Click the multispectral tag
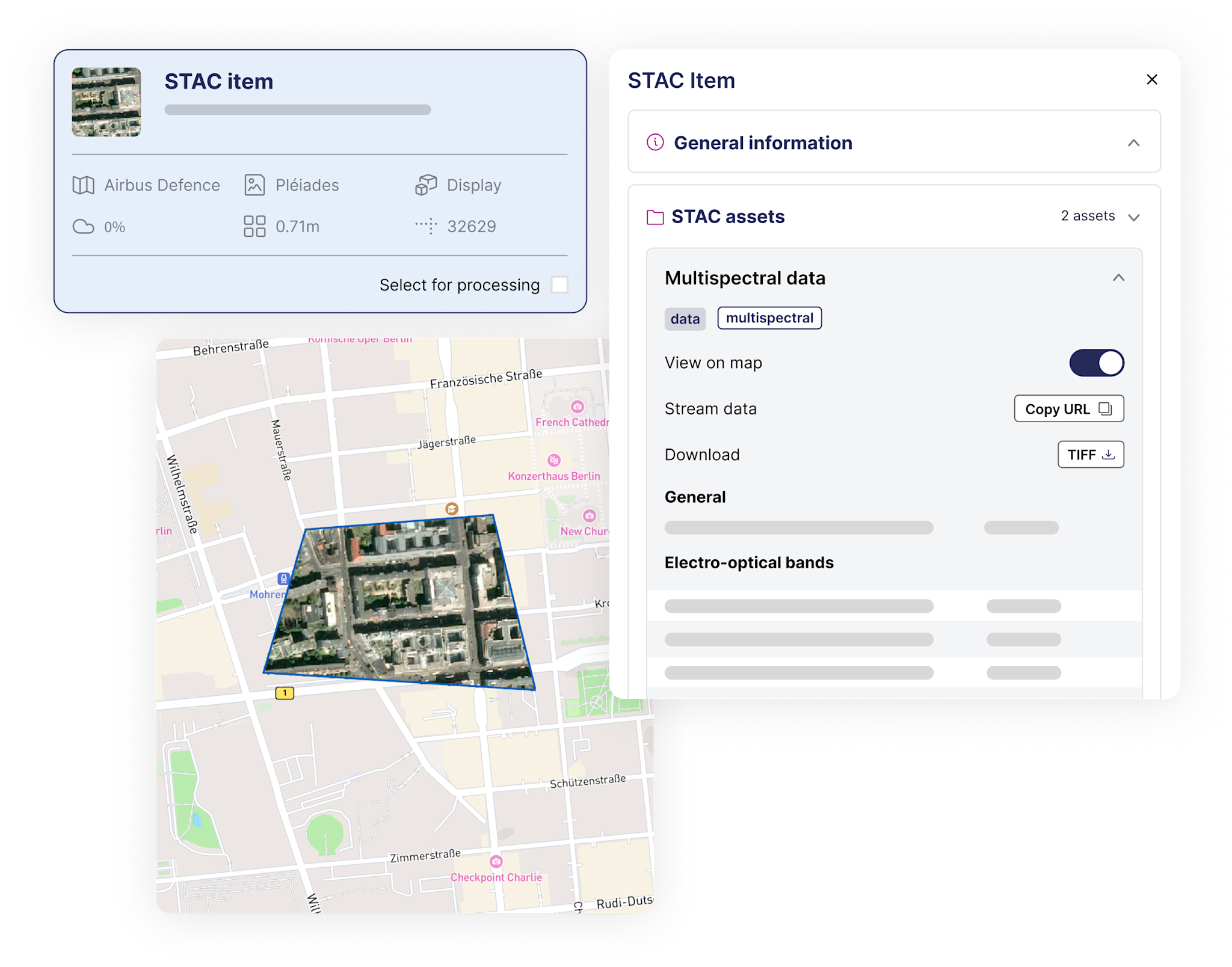Screen dimensions: 1232x967 [769, 318]
